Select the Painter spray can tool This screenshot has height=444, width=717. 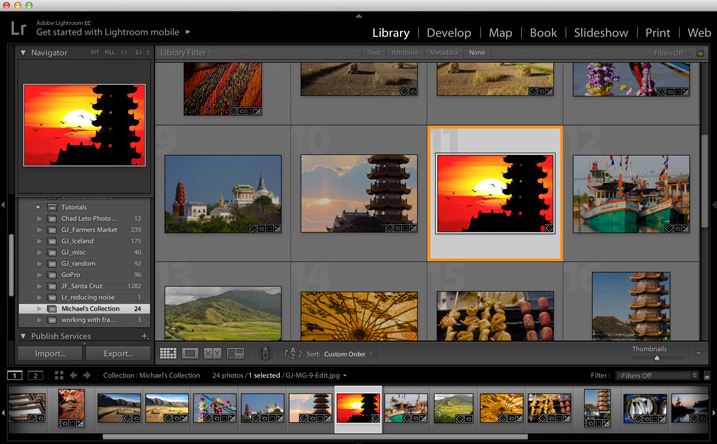click(265, 353)
